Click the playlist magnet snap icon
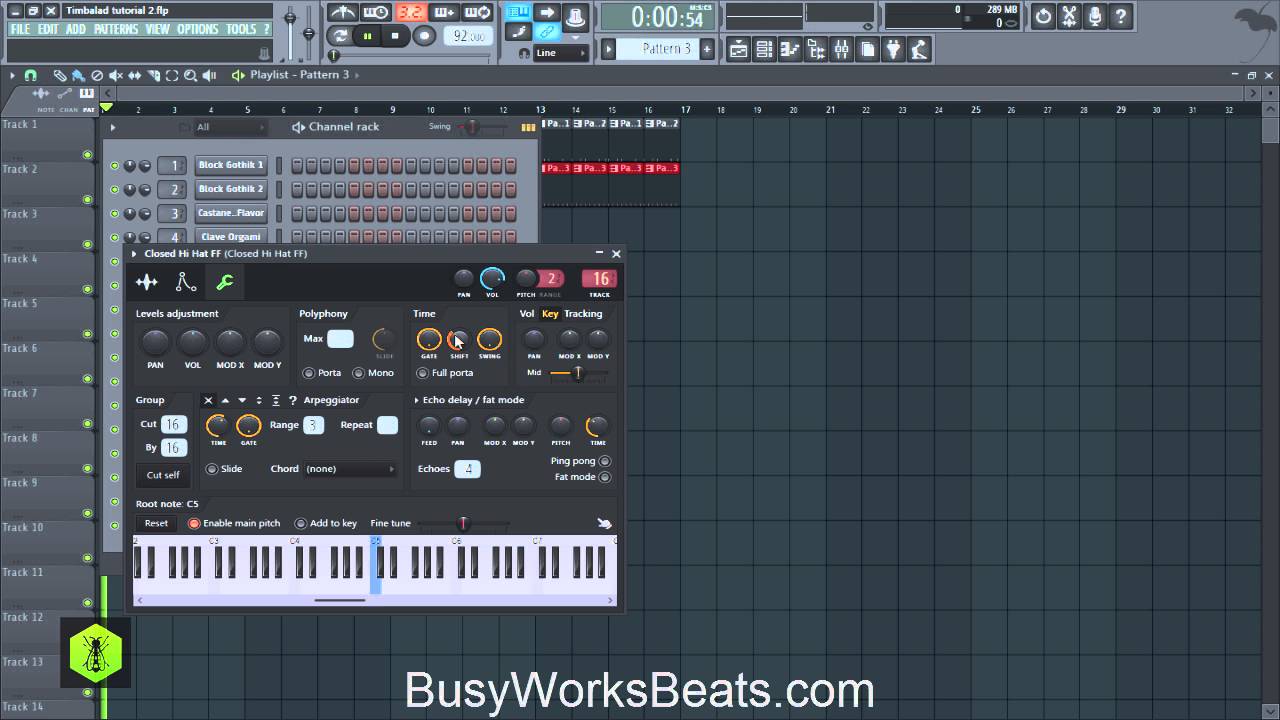 click(31, 75)
